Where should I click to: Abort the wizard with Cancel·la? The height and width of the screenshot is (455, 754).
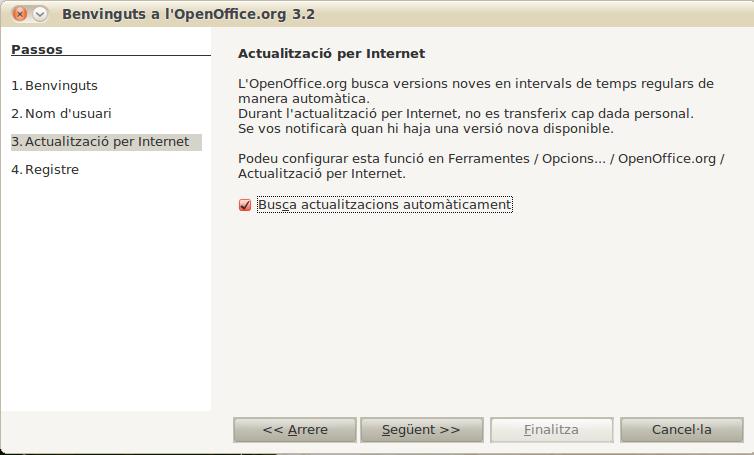(x=681, y=430)
